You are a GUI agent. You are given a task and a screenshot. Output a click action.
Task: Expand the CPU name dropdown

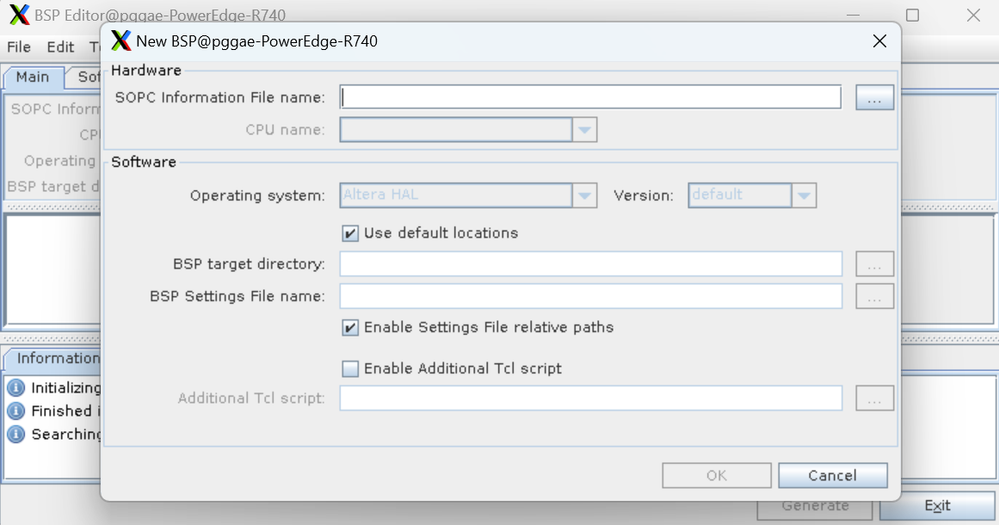(584, 130)
